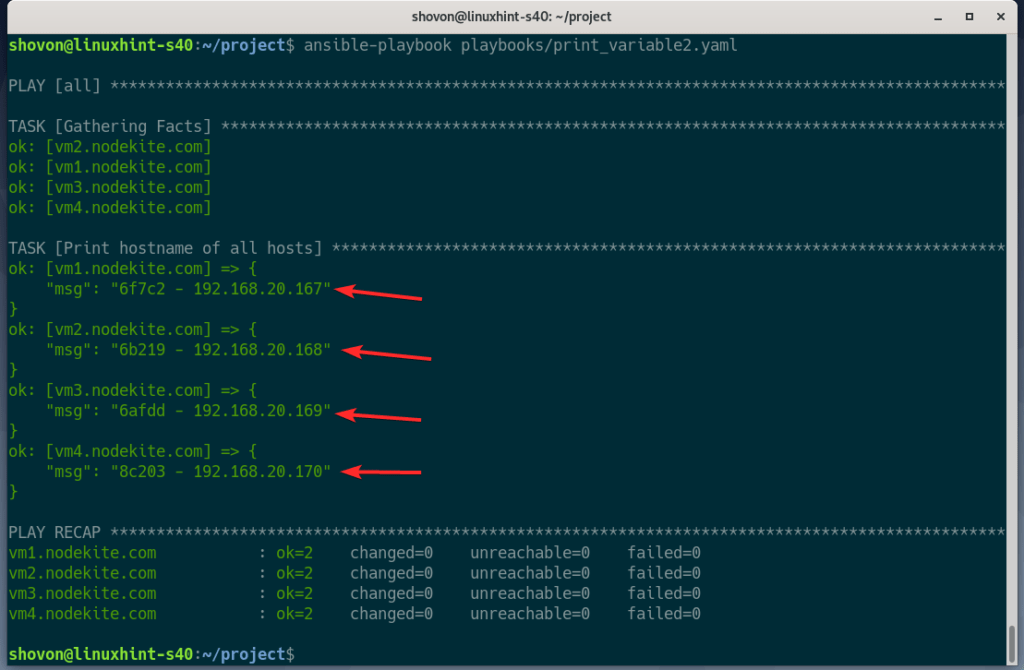The image size is (1024, 670).
Task: Click msg '8c203 - 192.168.20.170'
Action: tap(221, 471)
